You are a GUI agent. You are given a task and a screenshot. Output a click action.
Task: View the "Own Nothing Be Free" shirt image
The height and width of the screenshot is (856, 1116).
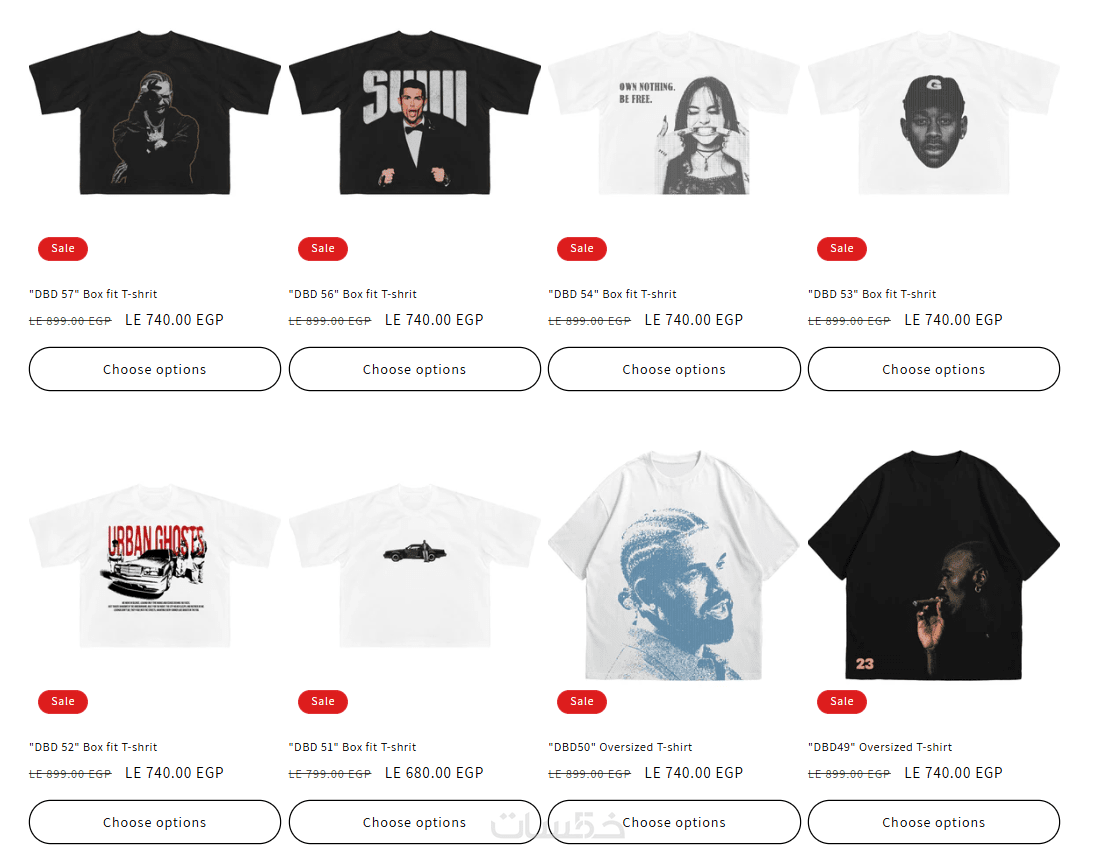(x=674, y=112)
